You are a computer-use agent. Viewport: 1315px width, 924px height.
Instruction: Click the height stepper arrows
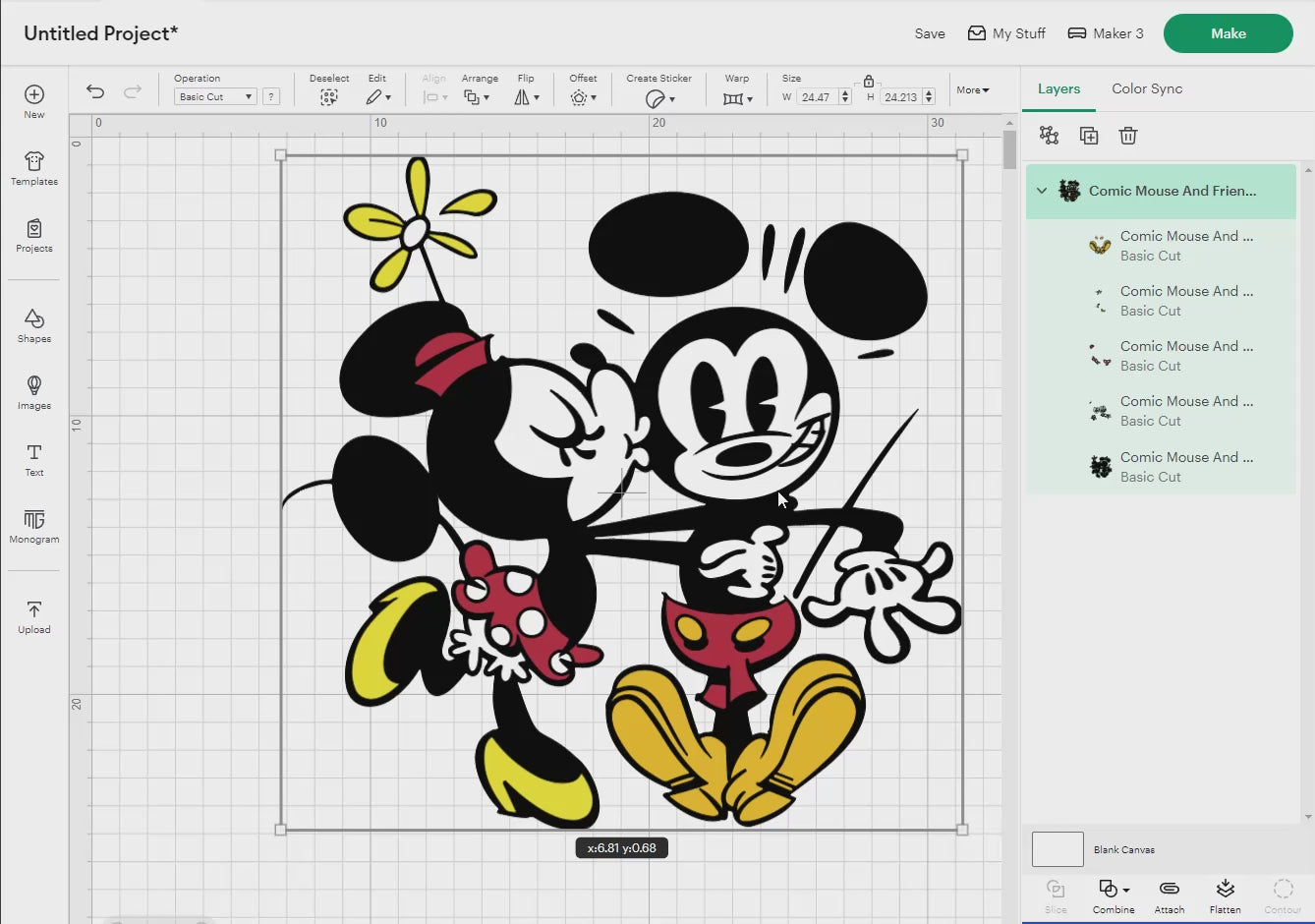point(928,97)
